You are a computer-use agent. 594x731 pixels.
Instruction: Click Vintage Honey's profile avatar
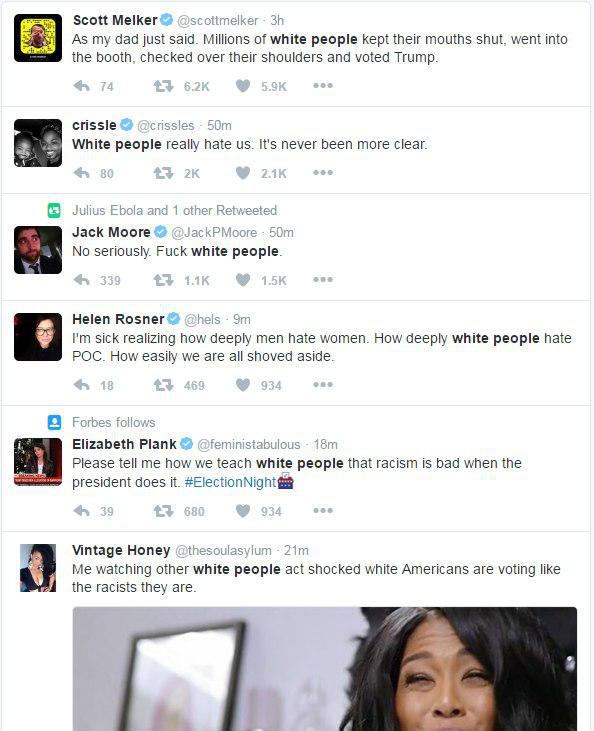point(38,568)
